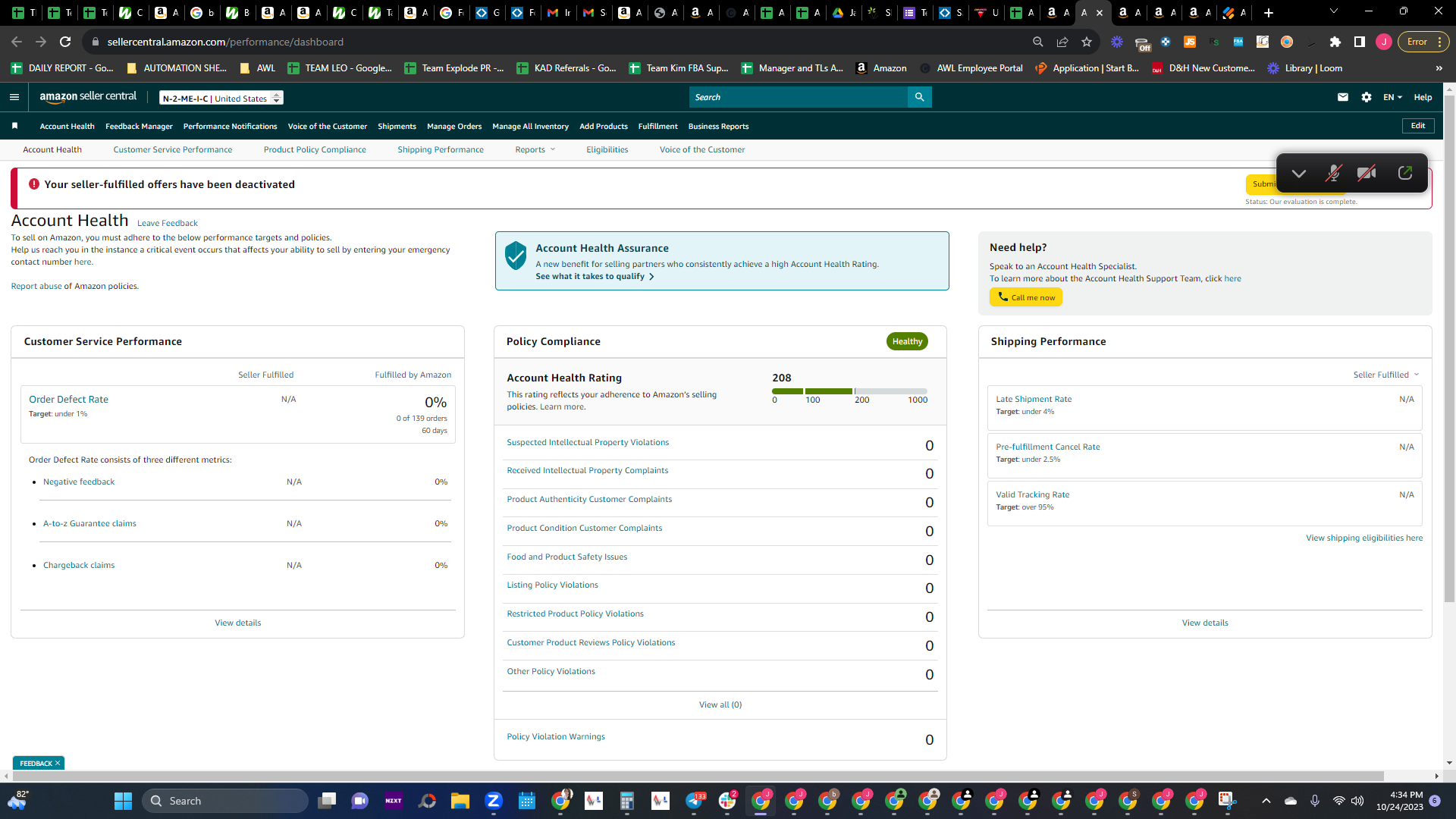Switch to Customer Service Performance tab
Screen dimensions: 1456x819
173,149
